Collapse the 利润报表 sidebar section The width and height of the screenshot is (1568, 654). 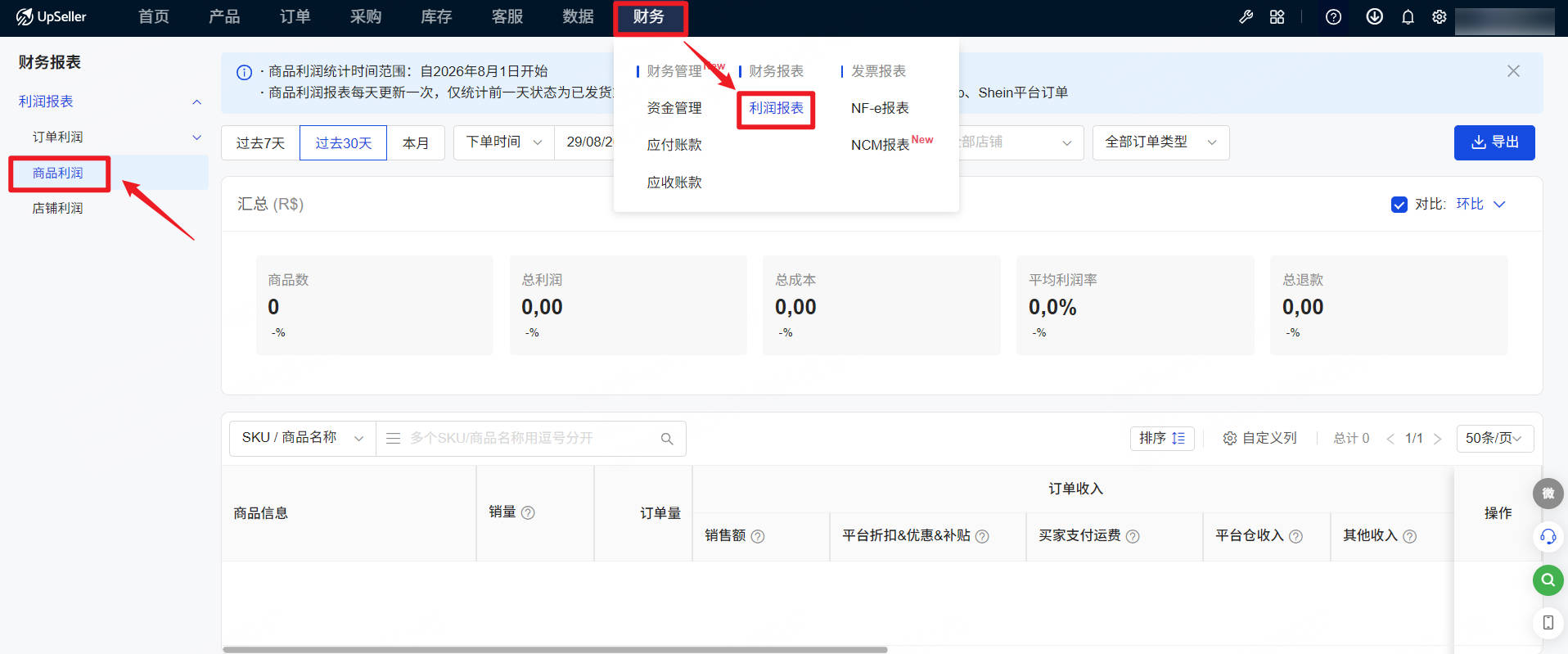pos(196,102)
